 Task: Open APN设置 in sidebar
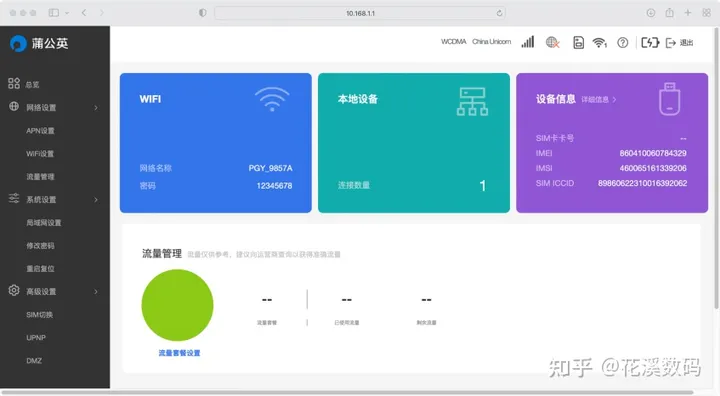click(40, 130)
